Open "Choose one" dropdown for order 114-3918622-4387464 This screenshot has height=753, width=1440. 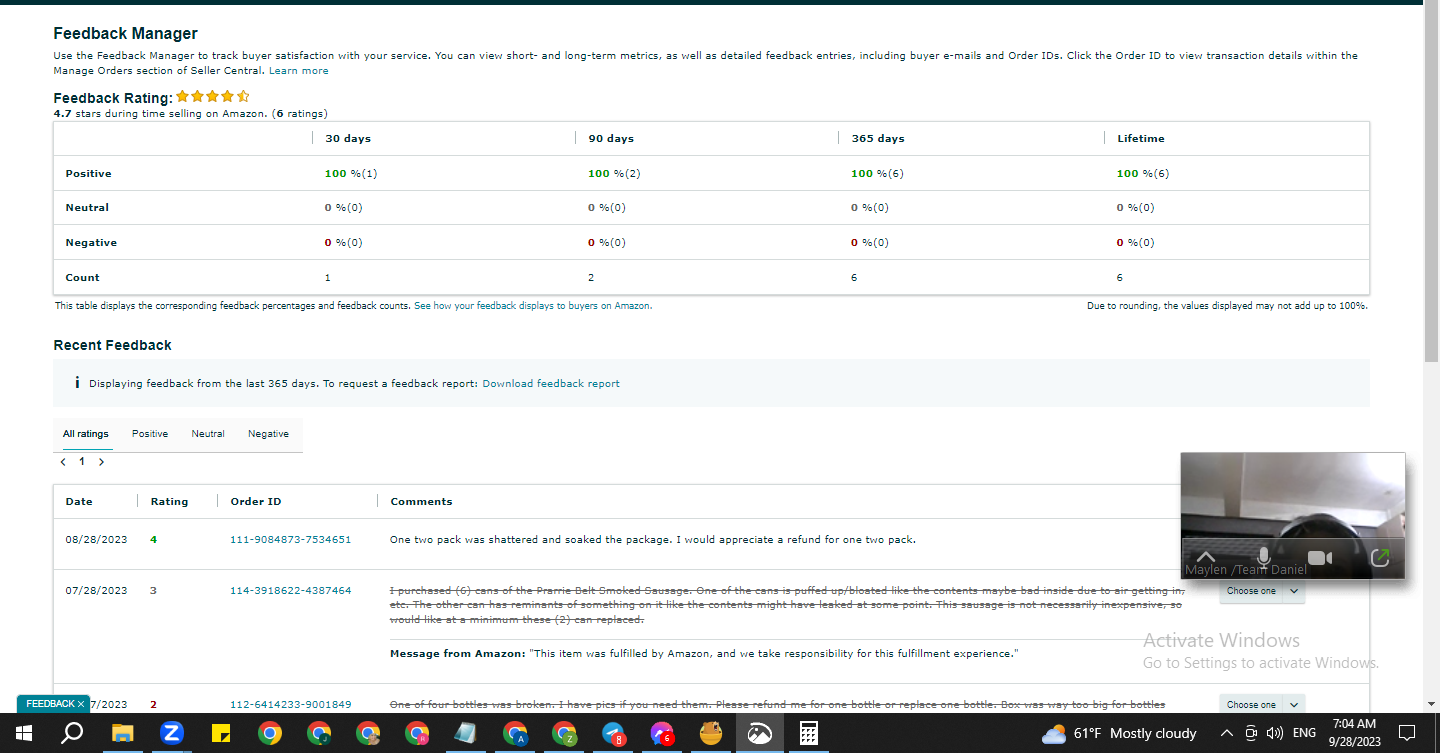(1262, 591)
